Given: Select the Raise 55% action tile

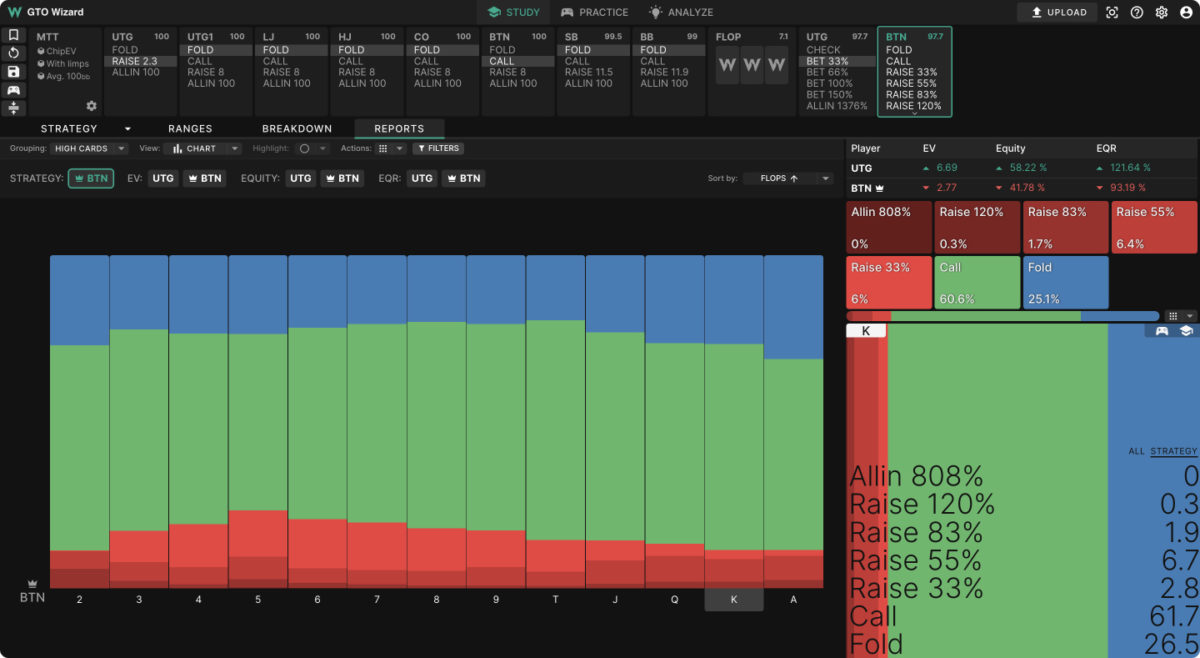Looking at the screenshot, I should click(x=1156, y=227).
